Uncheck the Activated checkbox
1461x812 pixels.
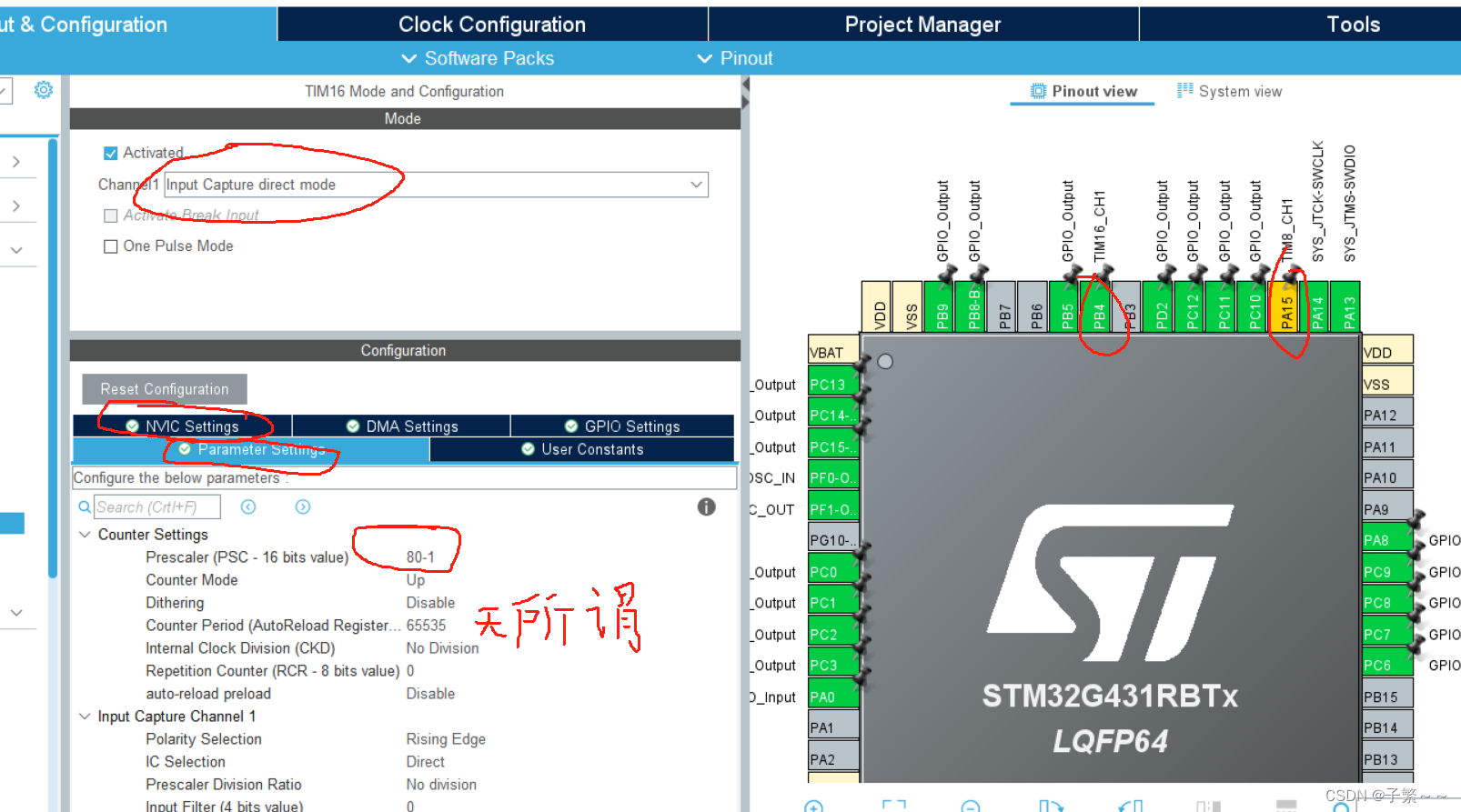111,154
